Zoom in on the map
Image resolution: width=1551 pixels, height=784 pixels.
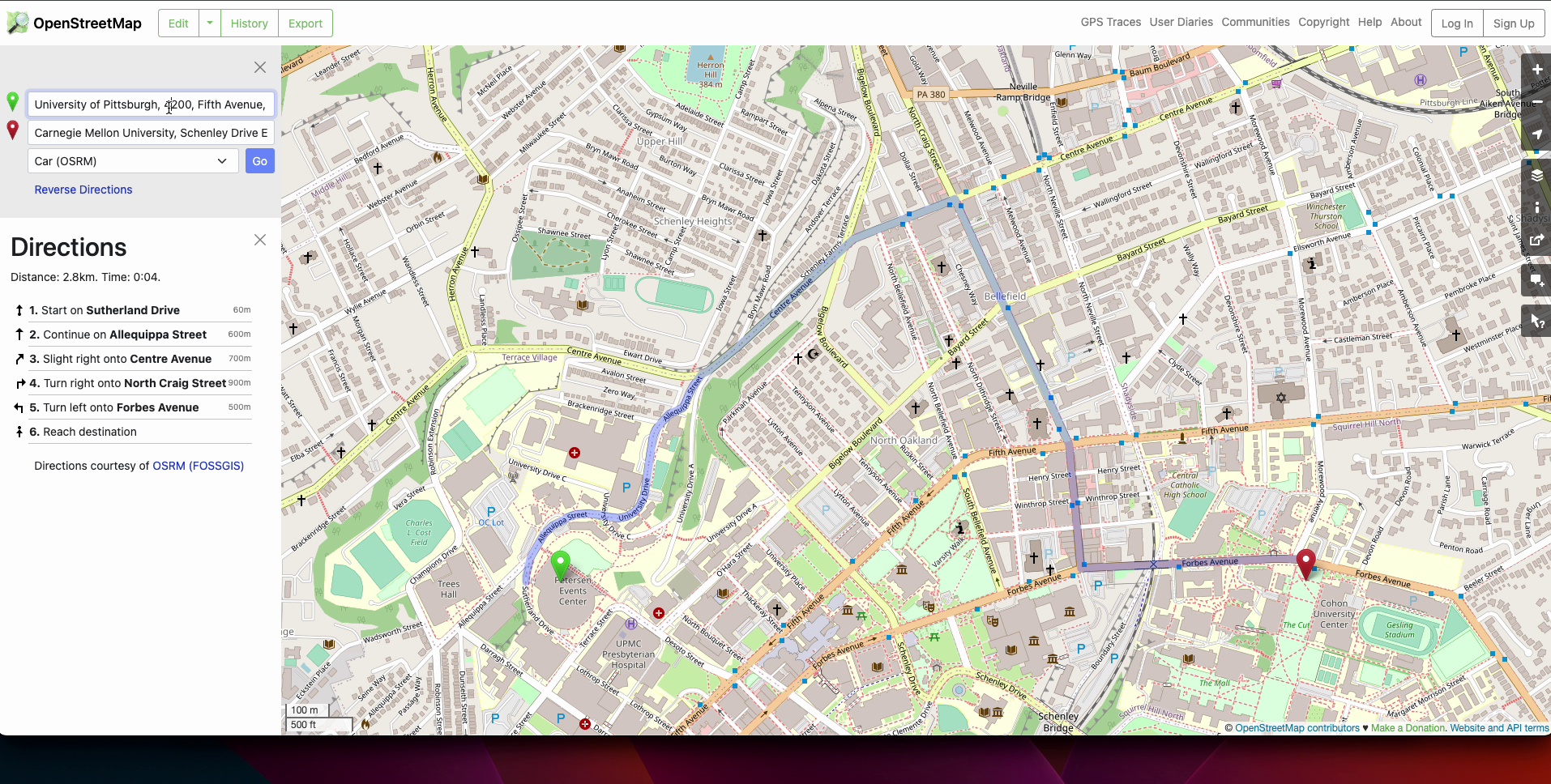click(x=1536, y=70)
